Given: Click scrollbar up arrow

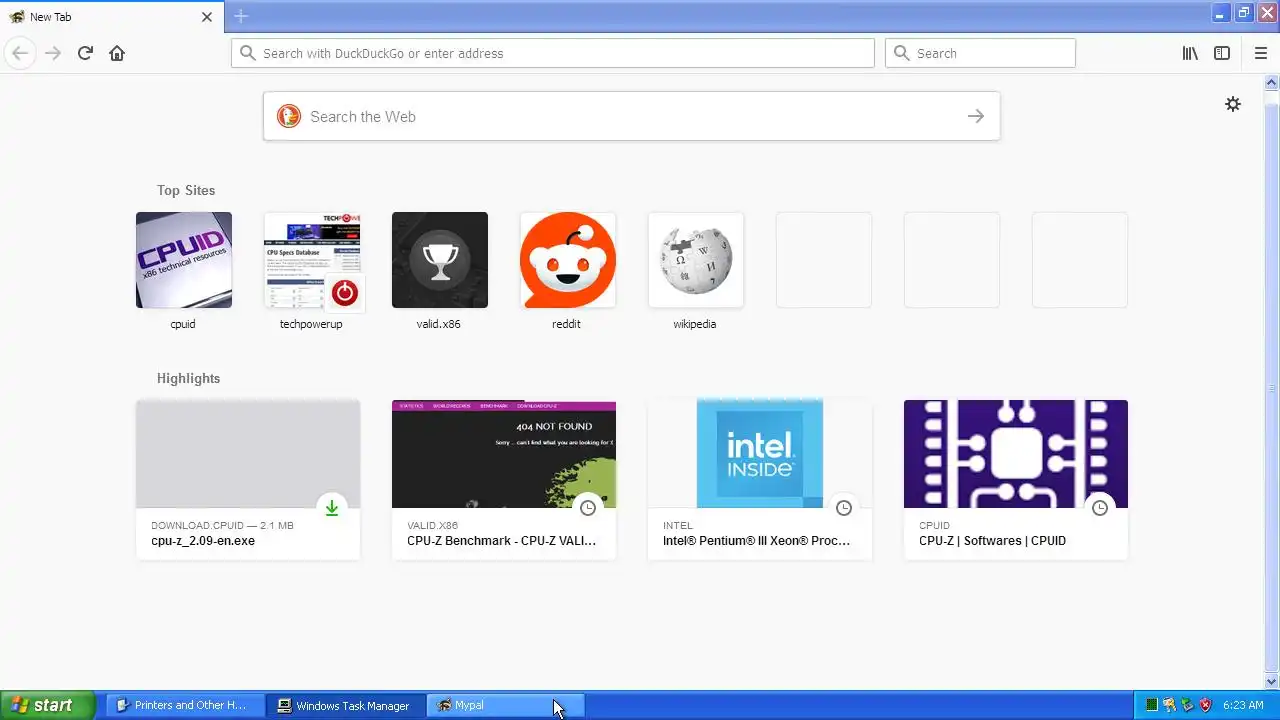Looking at the screenshot, I should [x=1272, y=82].
